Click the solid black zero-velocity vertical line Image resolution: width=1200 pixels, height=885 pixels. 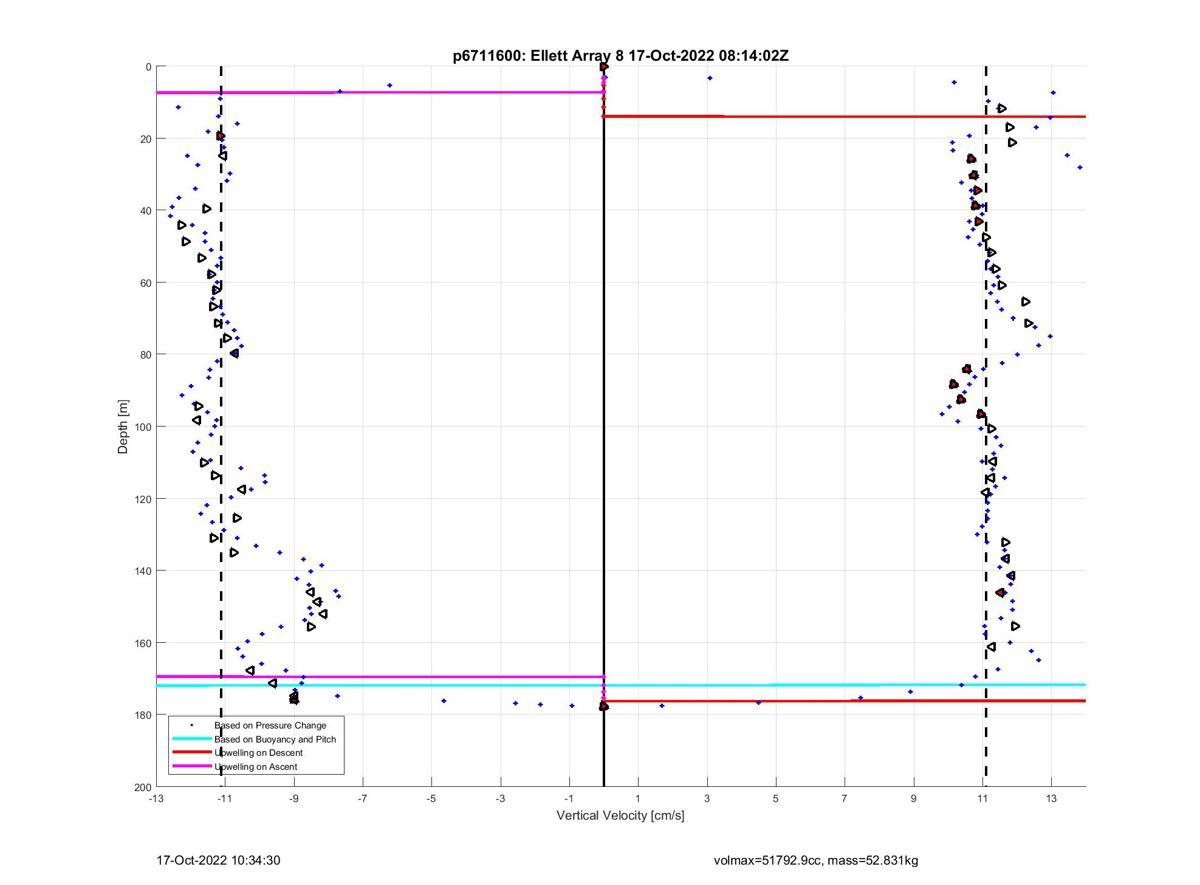coord(604,427)
